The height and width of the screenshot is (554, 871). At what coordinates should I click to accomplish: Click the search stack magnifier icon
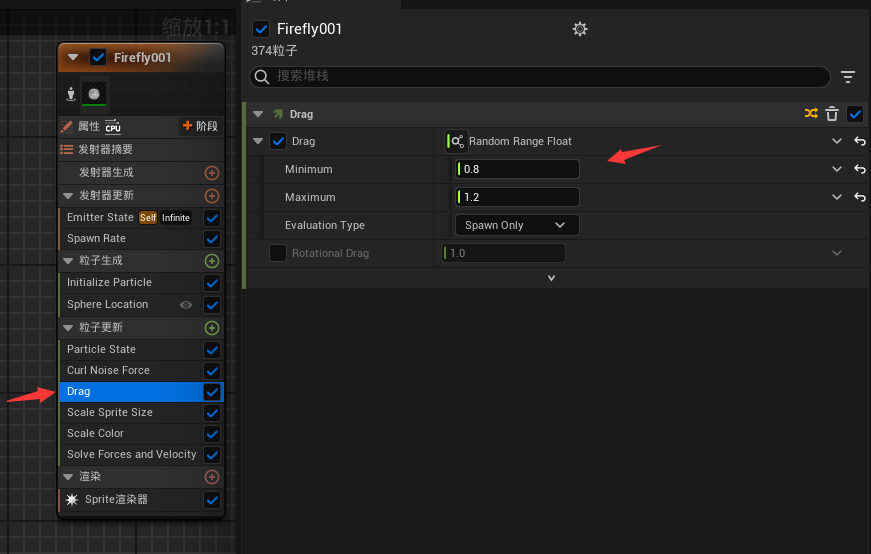coord(262,76)
